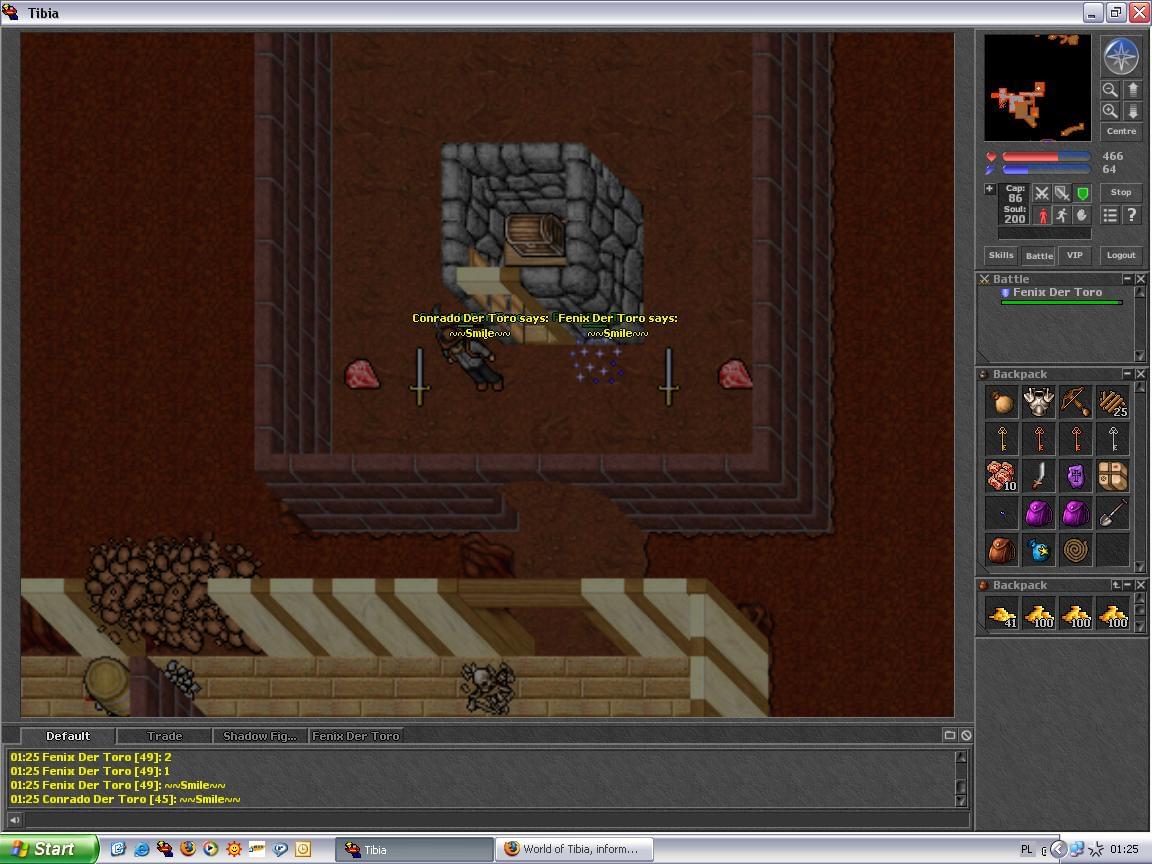
Task: Click the crossbow item in the backpack
Action: [x=1076, y=402]
